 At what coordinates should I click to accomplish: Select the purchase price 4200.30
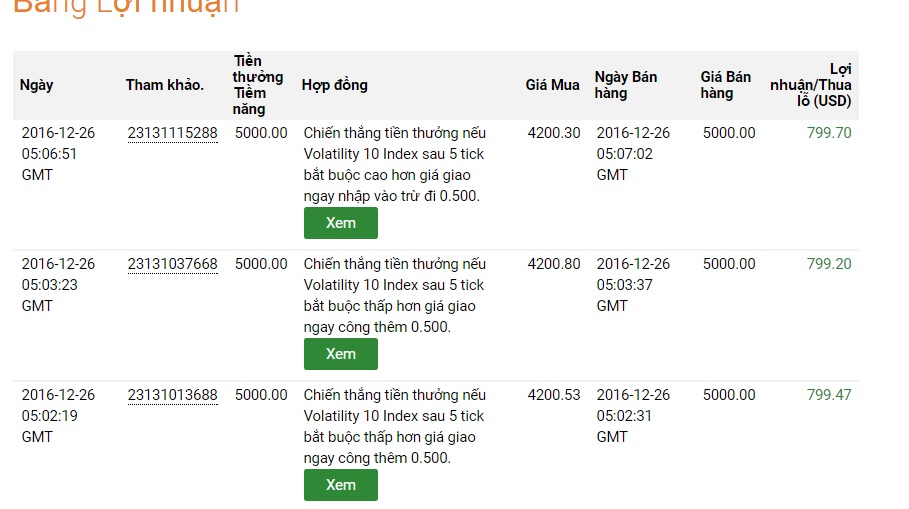pyautogui.click(x=554, y=133)
